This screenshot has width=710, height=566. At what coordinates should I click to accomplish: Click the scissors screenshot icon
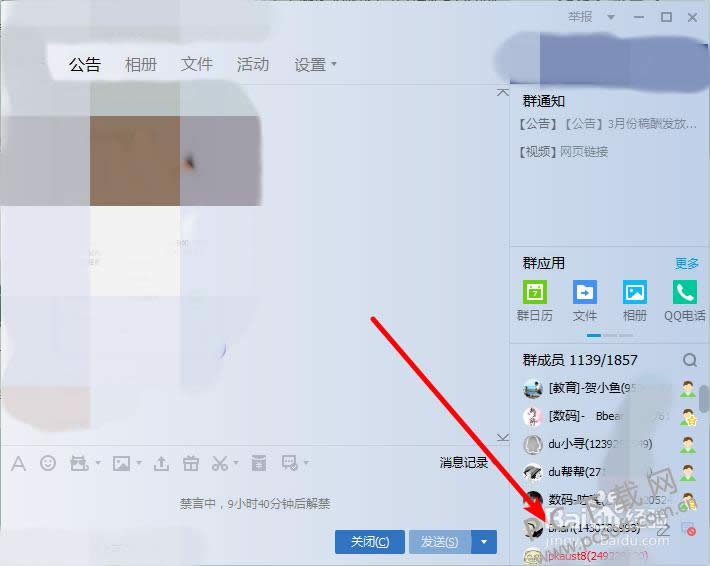coord(220,463)
